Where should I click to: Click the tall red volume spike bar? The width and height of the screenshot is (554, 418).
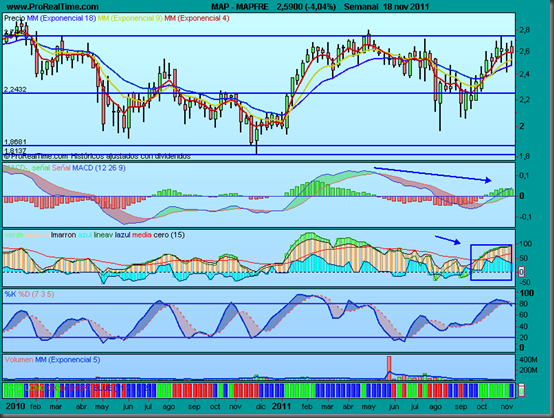(389, 368)
